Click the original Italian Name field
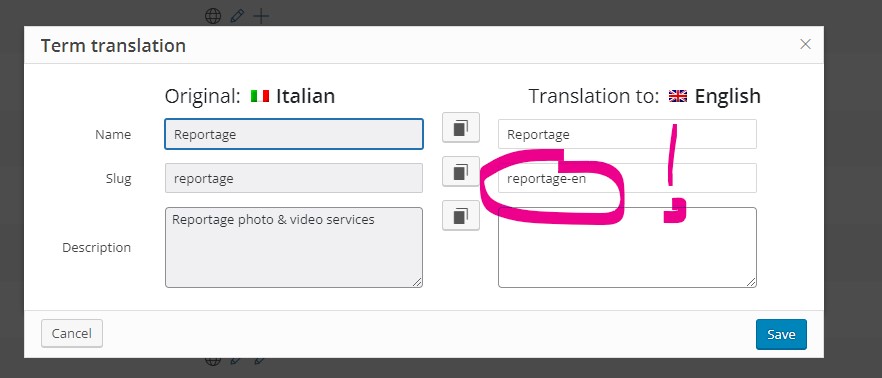Viewport: 882px width, 378px height. click(x=294, y=134)
